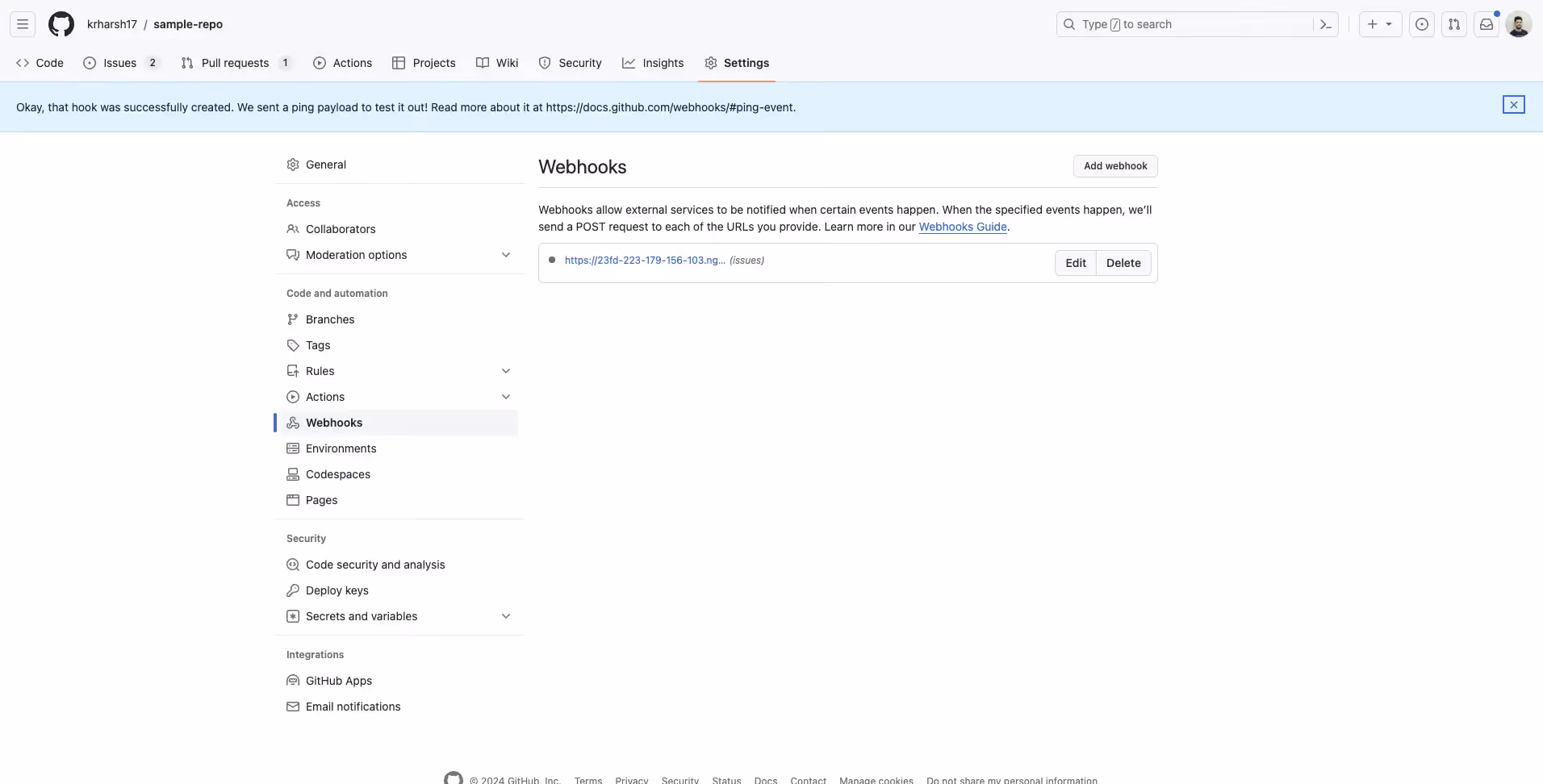Open the command palette icon
This screenshot has width=1543, height=784.
(1325, 24)
